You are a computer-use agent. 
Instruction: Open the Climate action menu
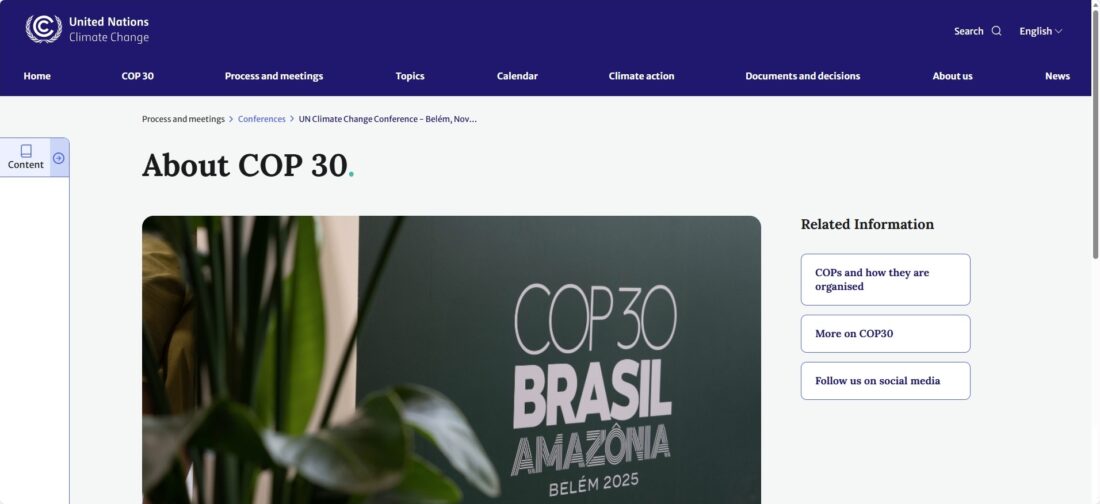(x=641, y=76)
